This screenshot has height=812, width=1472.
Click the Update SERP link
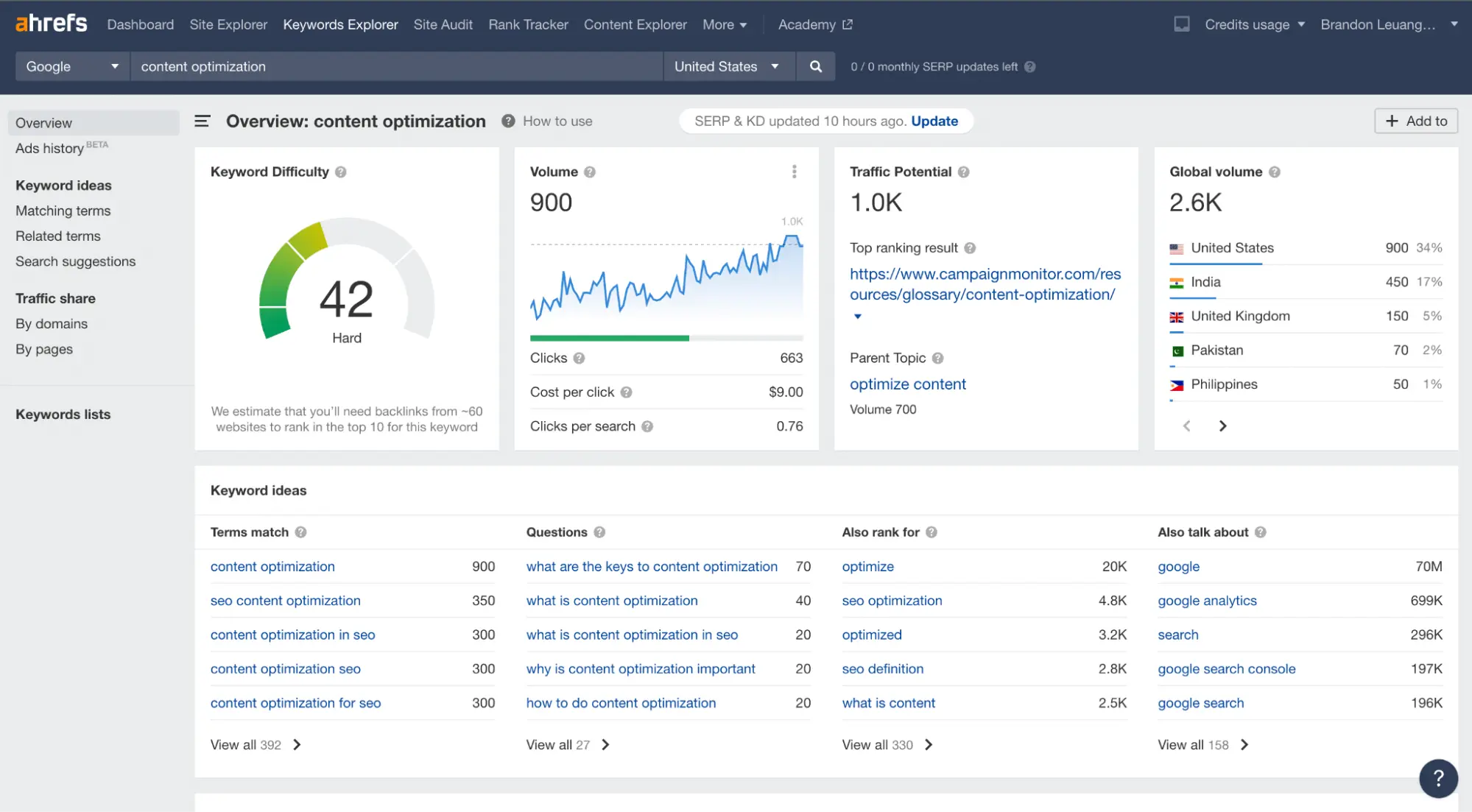[934, 121]
